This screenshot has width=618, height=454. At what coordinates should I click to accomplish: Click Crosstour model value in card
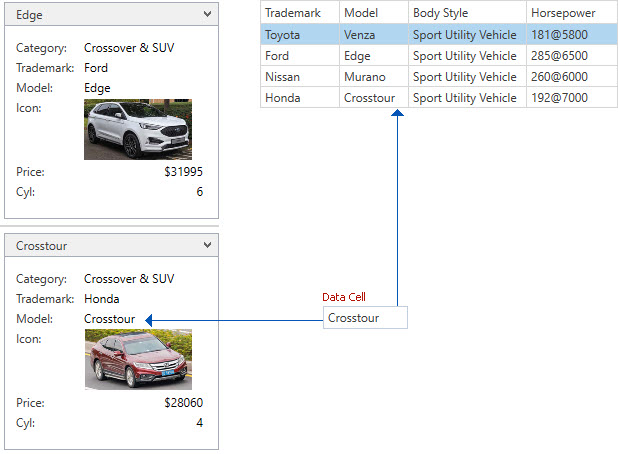coord(110,319)
